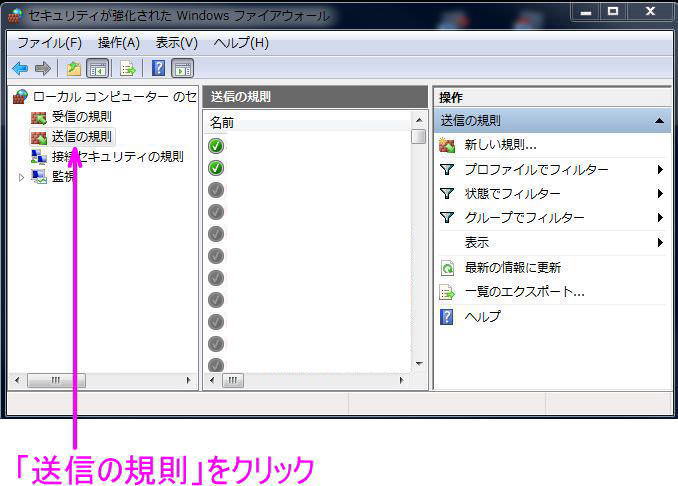Click the rules list horizontal scrollbar thumb
678x486 pixels.
[233, 380]
